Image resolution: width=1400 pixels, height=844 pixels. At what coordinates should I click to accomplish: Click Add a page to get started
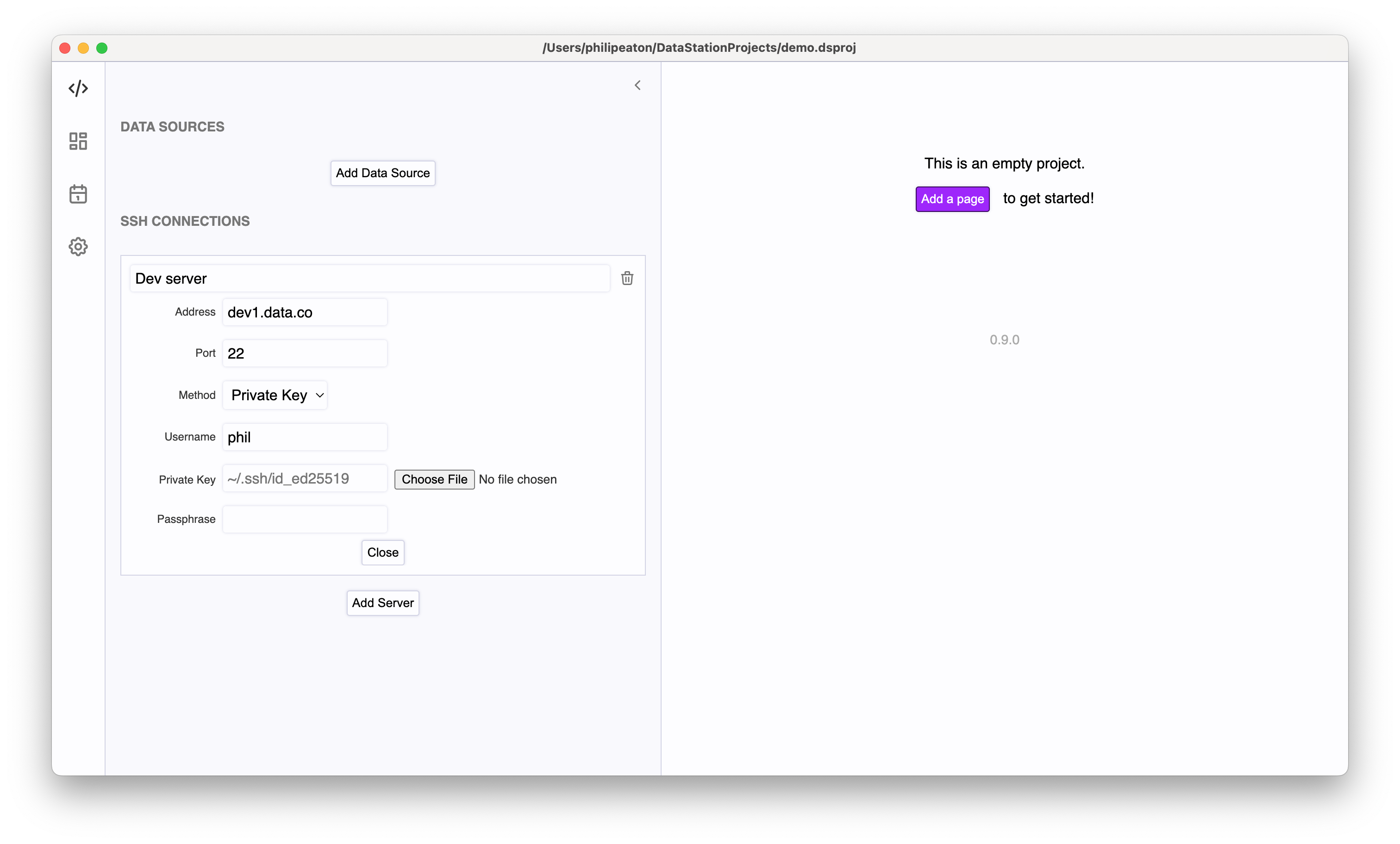[952, 199]
